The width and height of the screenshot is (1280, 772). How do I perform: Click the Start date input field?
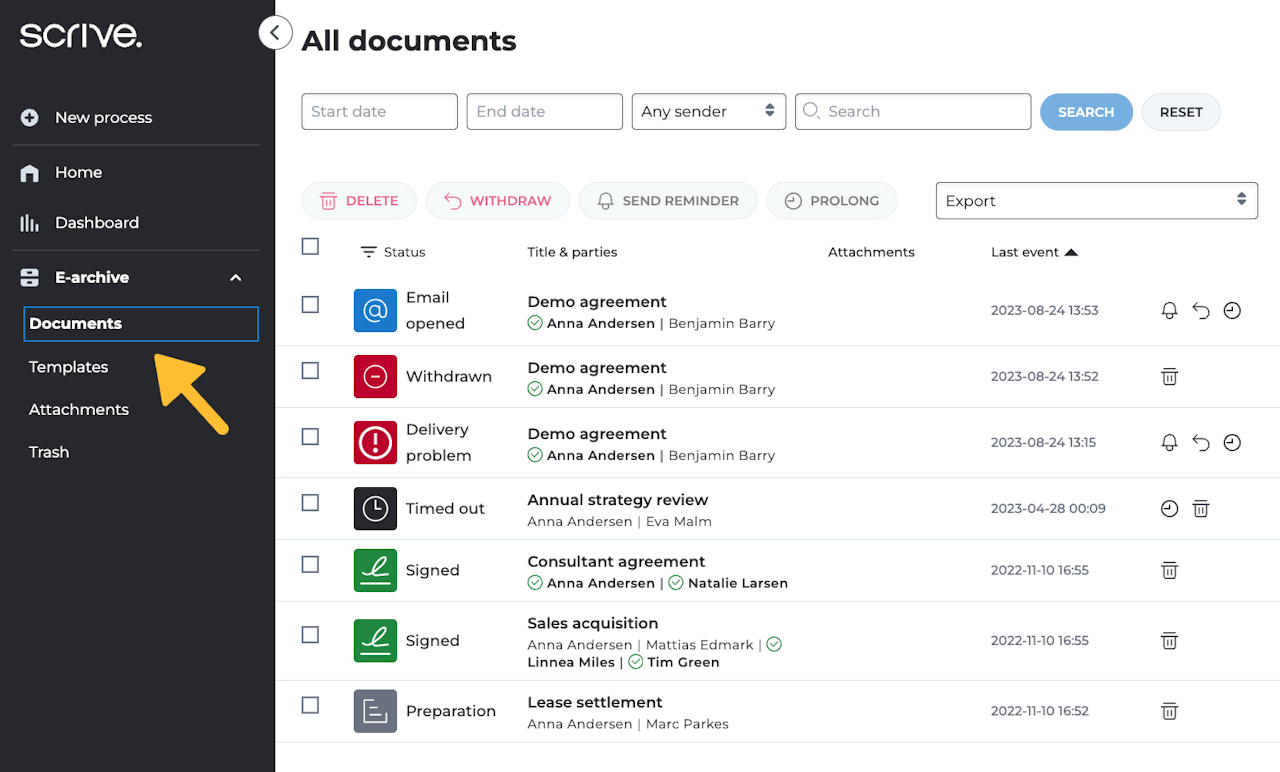(x=379, y=111)
